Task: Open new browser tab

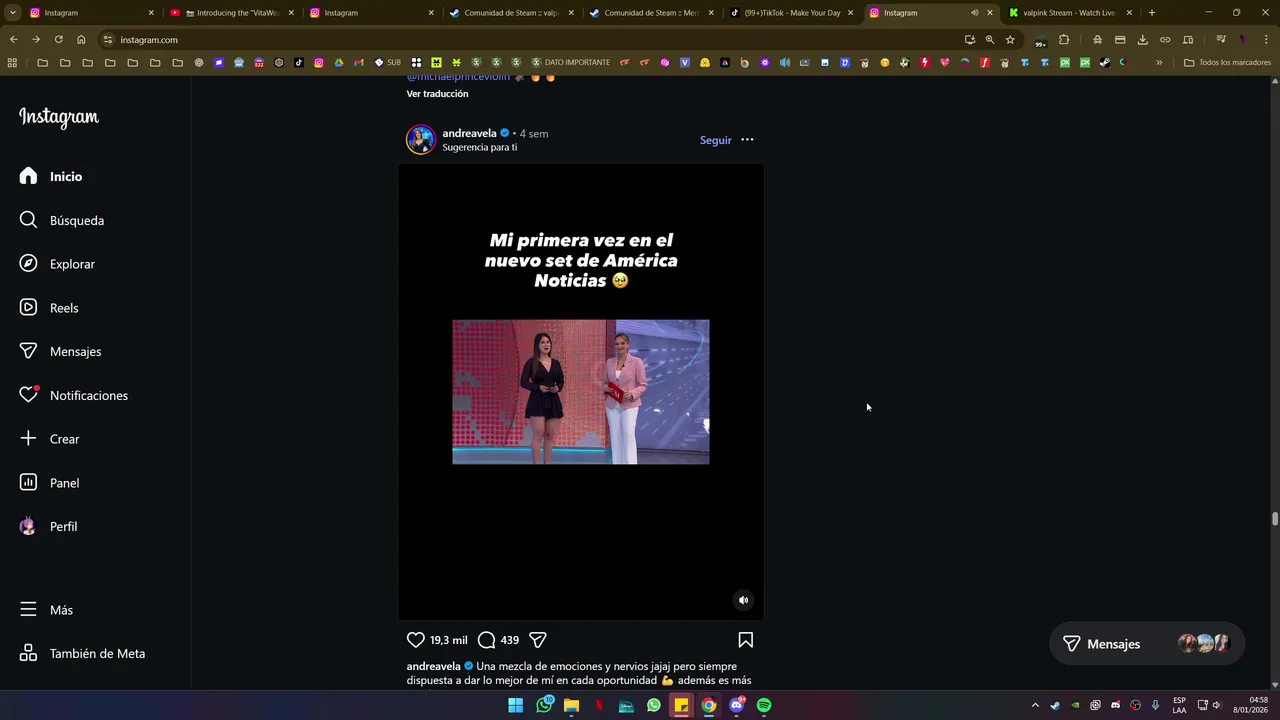Action: (1152, 13)
